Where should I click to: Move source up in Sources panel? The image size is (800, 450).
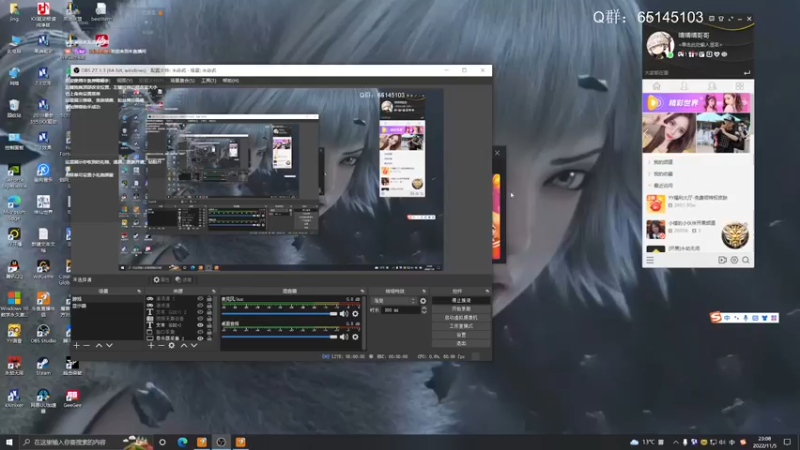point(184,345)
